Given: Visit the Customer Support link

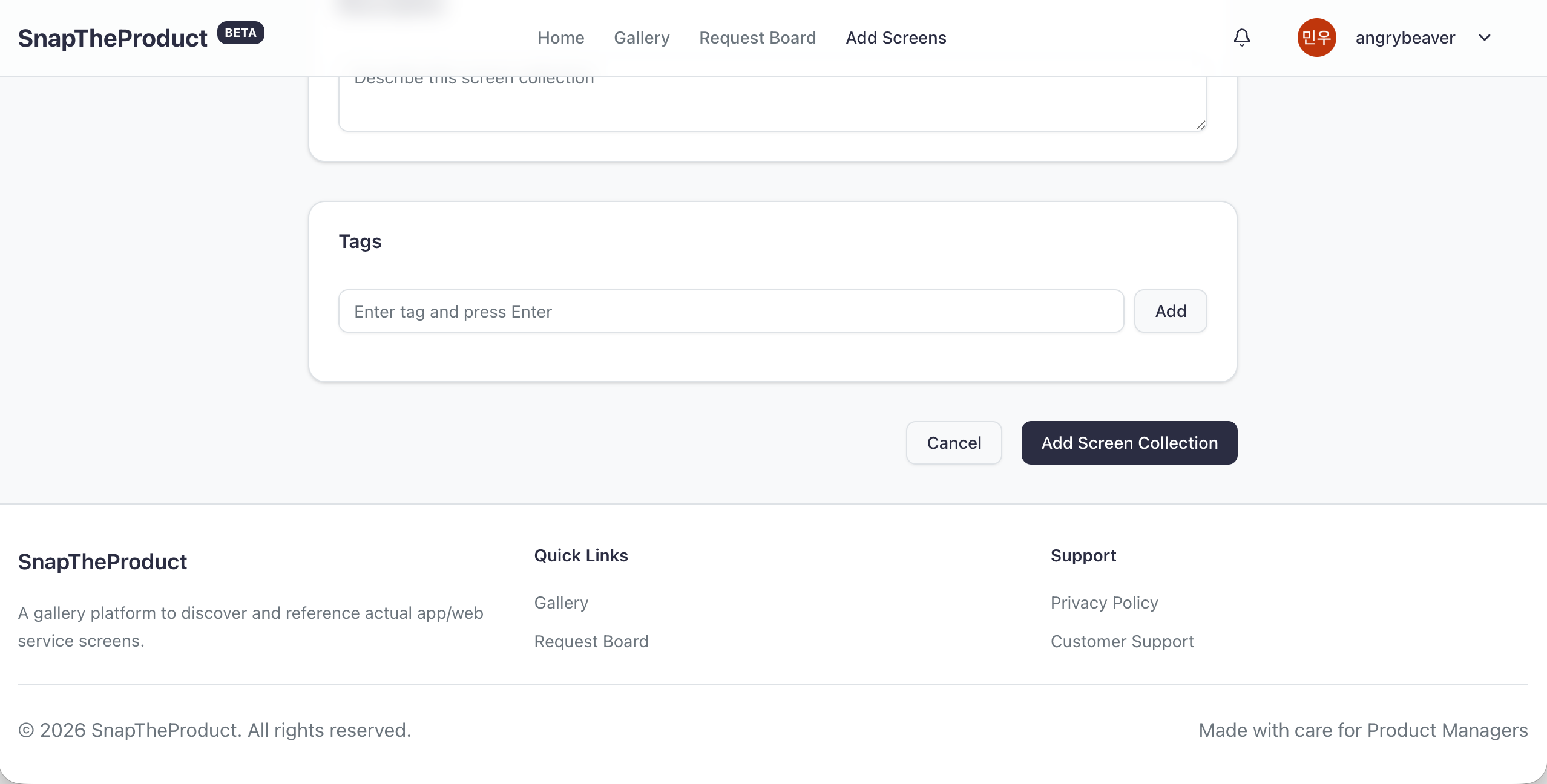Looking at the screenshot, I should click(1122, 641).
